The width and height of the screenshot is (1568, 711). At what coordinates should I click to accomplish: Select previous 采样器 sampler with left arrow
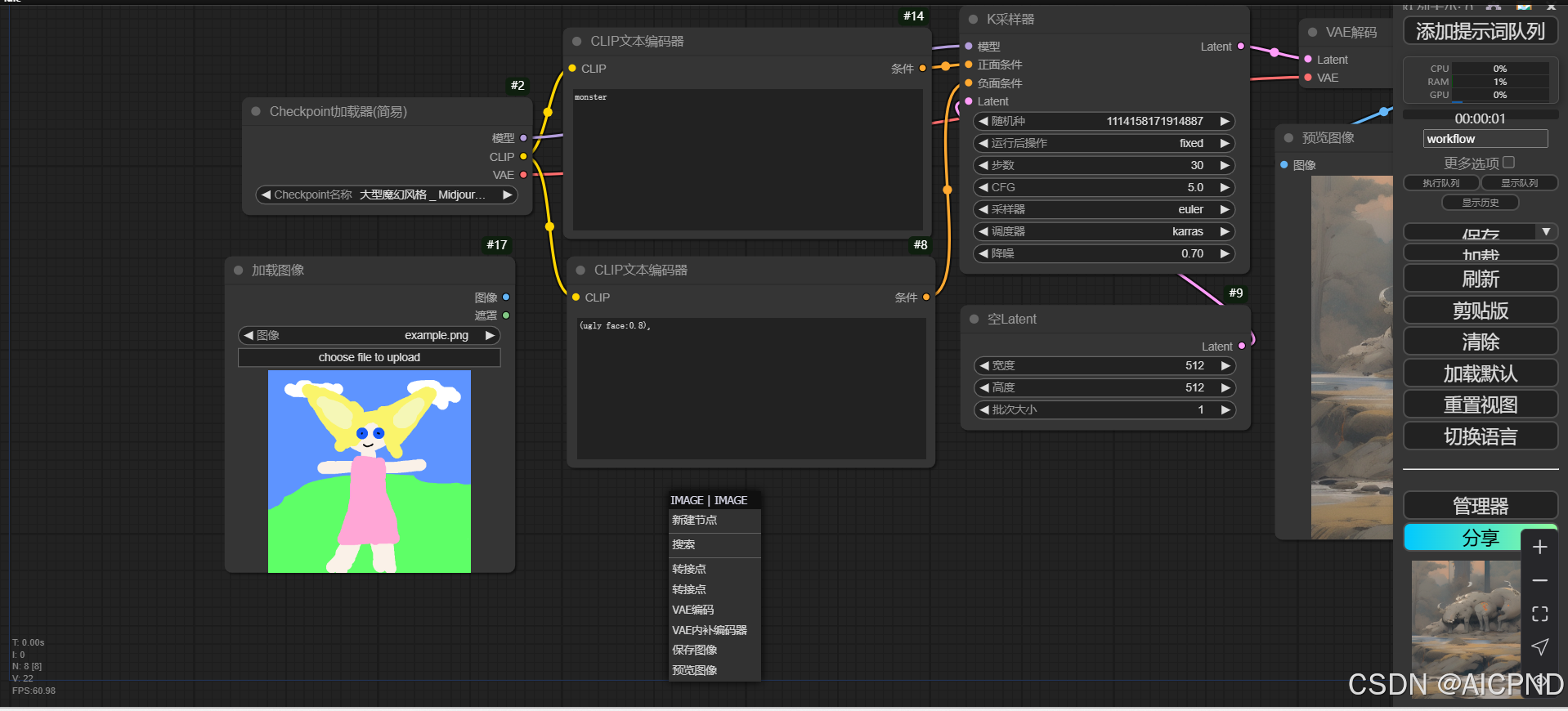(983, 209)
